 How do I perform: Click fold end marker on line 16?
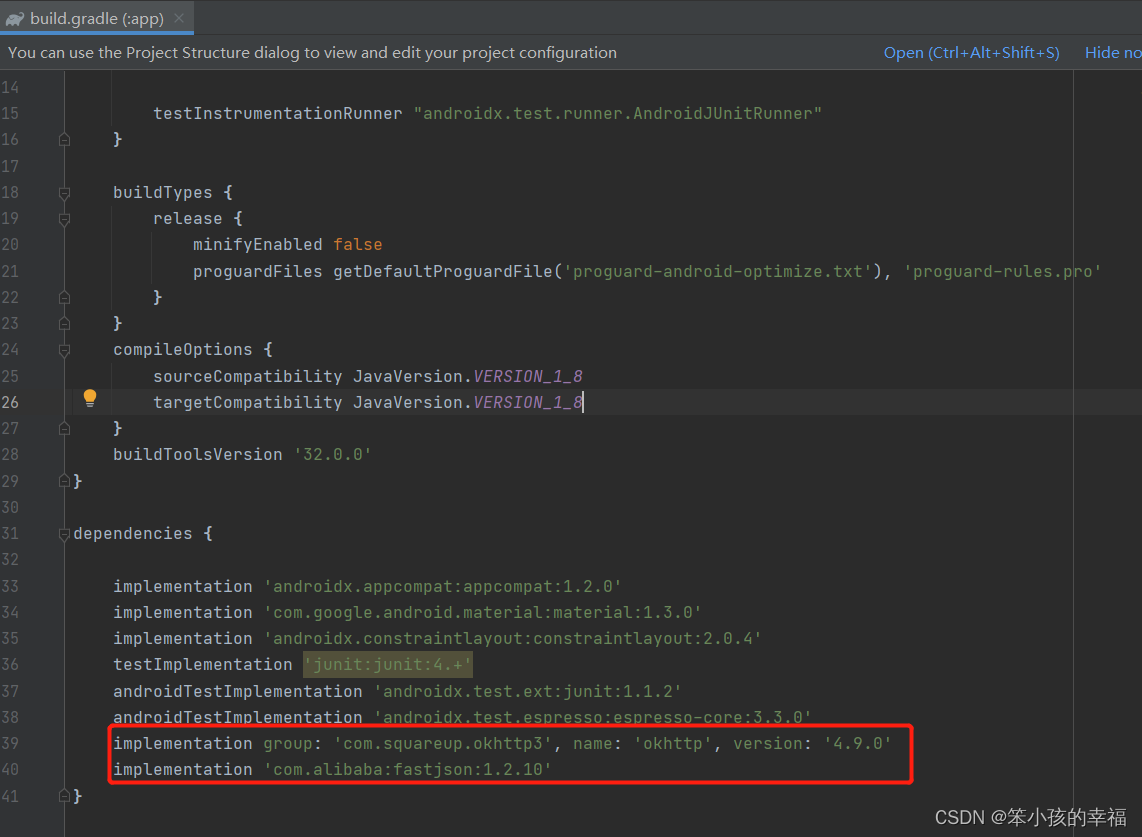64,139
